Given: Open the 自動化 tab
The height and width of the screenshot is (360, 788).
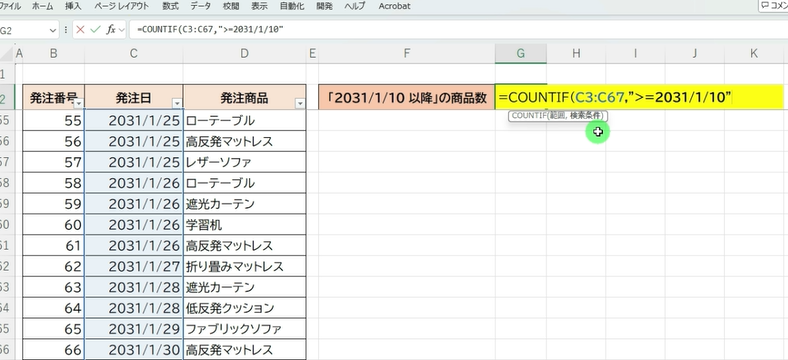Looking at the screenshot, I should click(292, 7).
